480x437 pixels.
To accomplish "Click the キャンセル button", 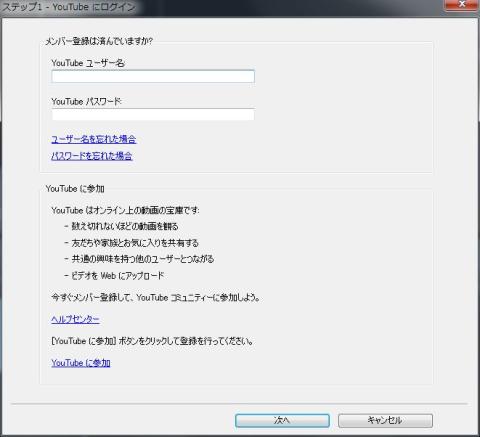I will [x=385, y=420].
